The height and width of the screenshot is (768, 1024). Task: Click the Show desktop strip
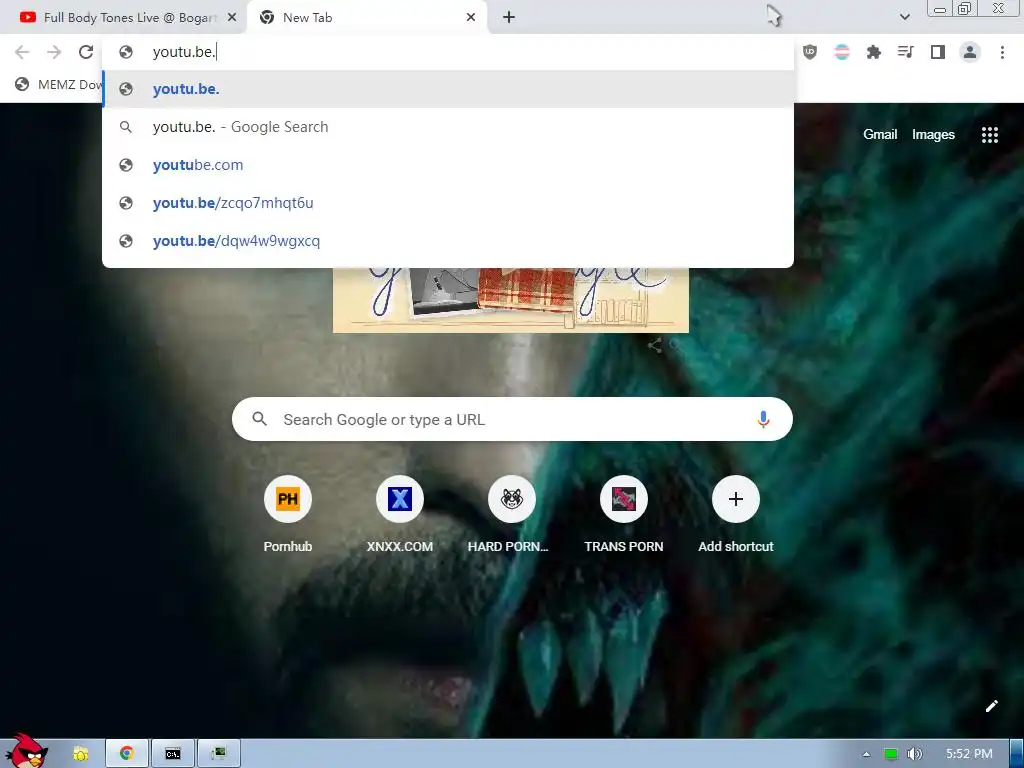coord(1016,754)
